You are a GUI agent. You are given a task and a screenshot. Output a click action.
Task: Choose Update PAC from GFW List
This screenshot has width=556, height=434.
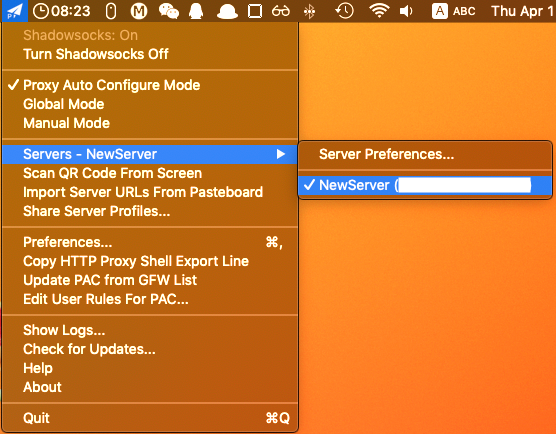(x=150, y=280)
